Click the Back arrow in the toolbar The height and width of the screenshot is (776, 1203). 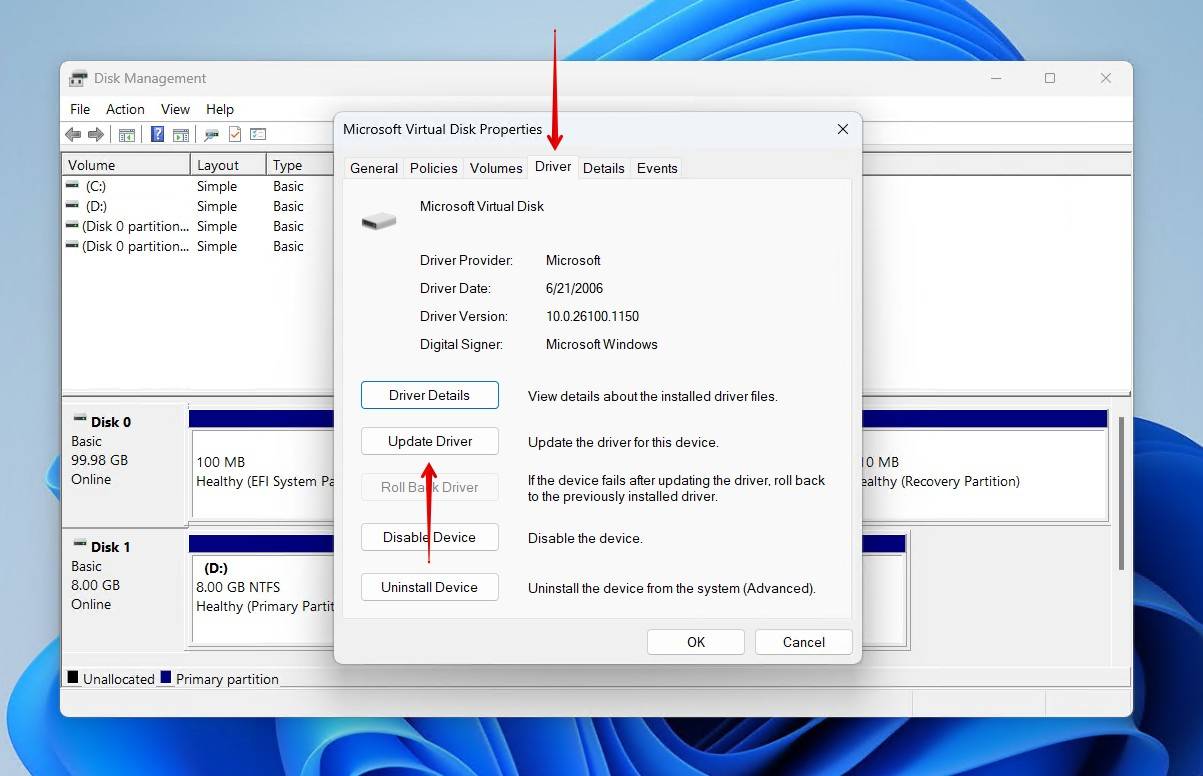(x=73, y=134)
